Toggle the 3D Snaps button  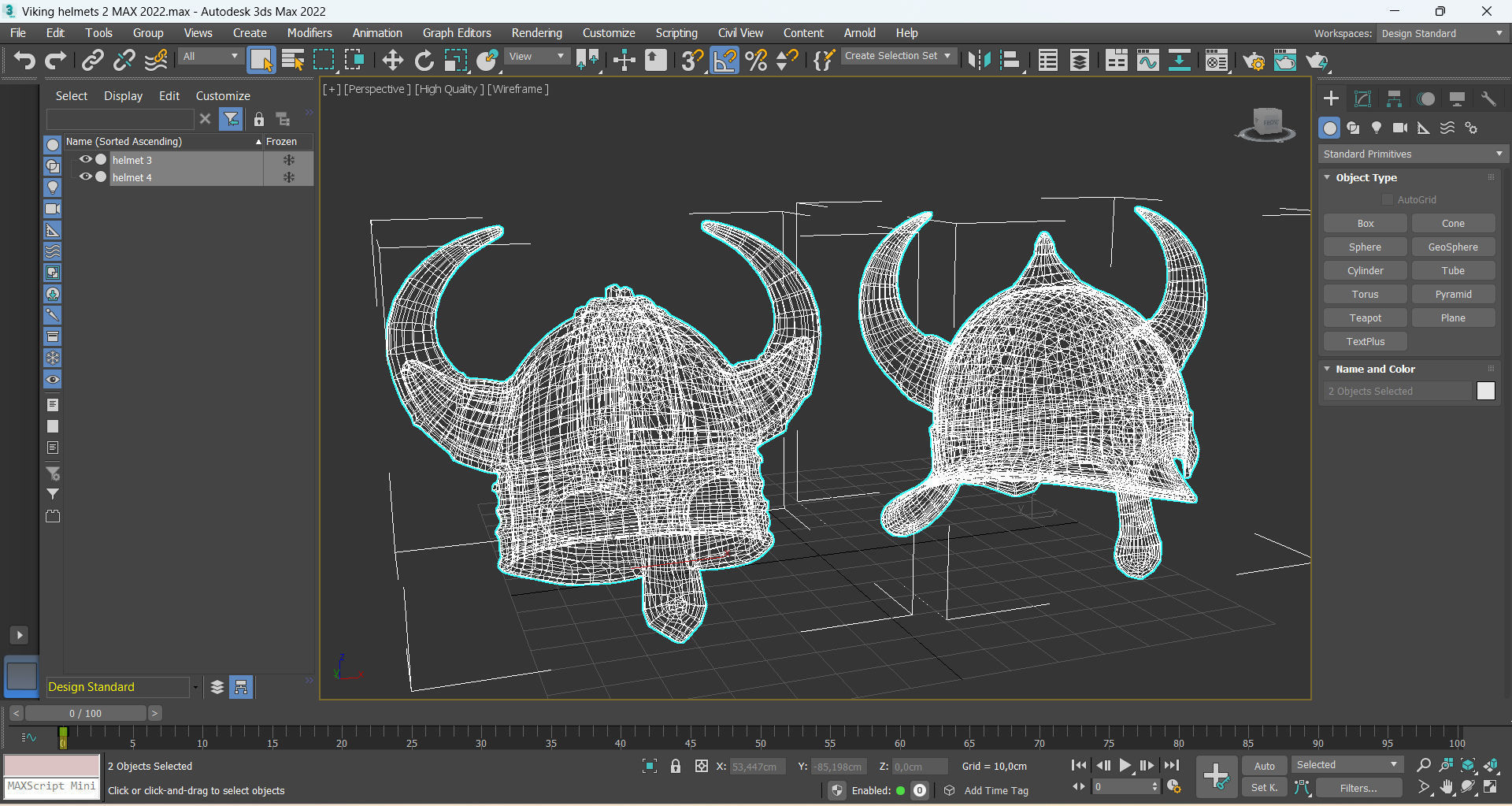(692, 61)
